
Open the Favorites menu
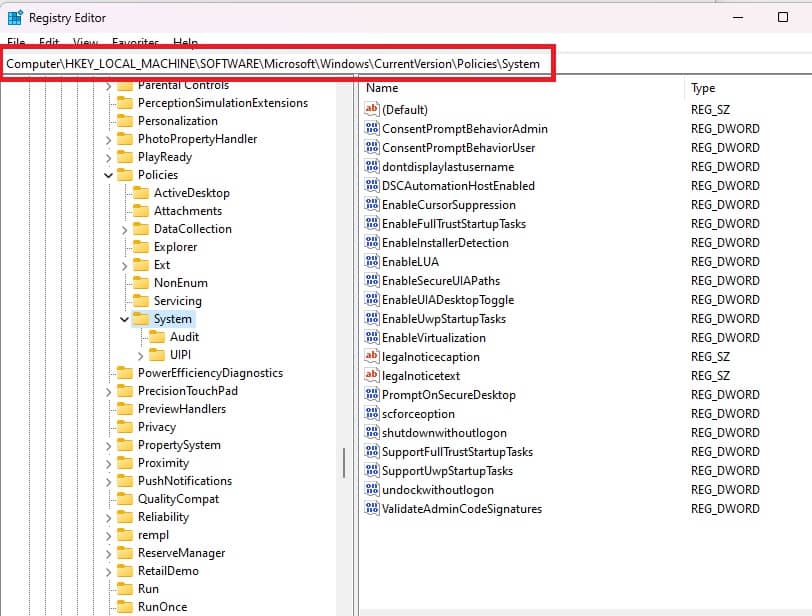(x=135, y=42)
